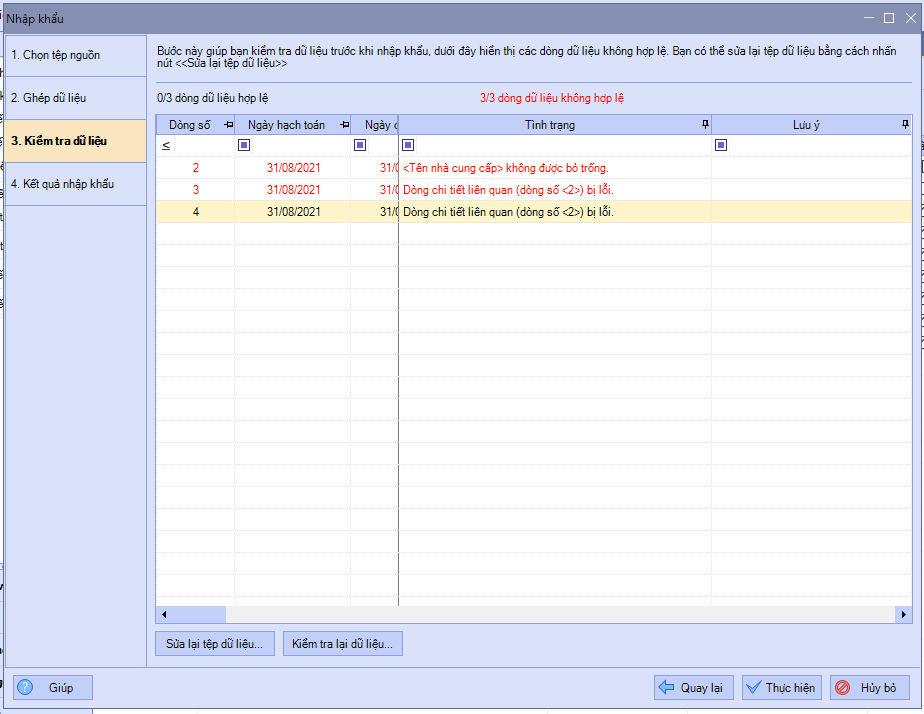Screen dimensions: 924x714
Task: Click the pin icon on Dòng số column
Action: tap(228, 125)
